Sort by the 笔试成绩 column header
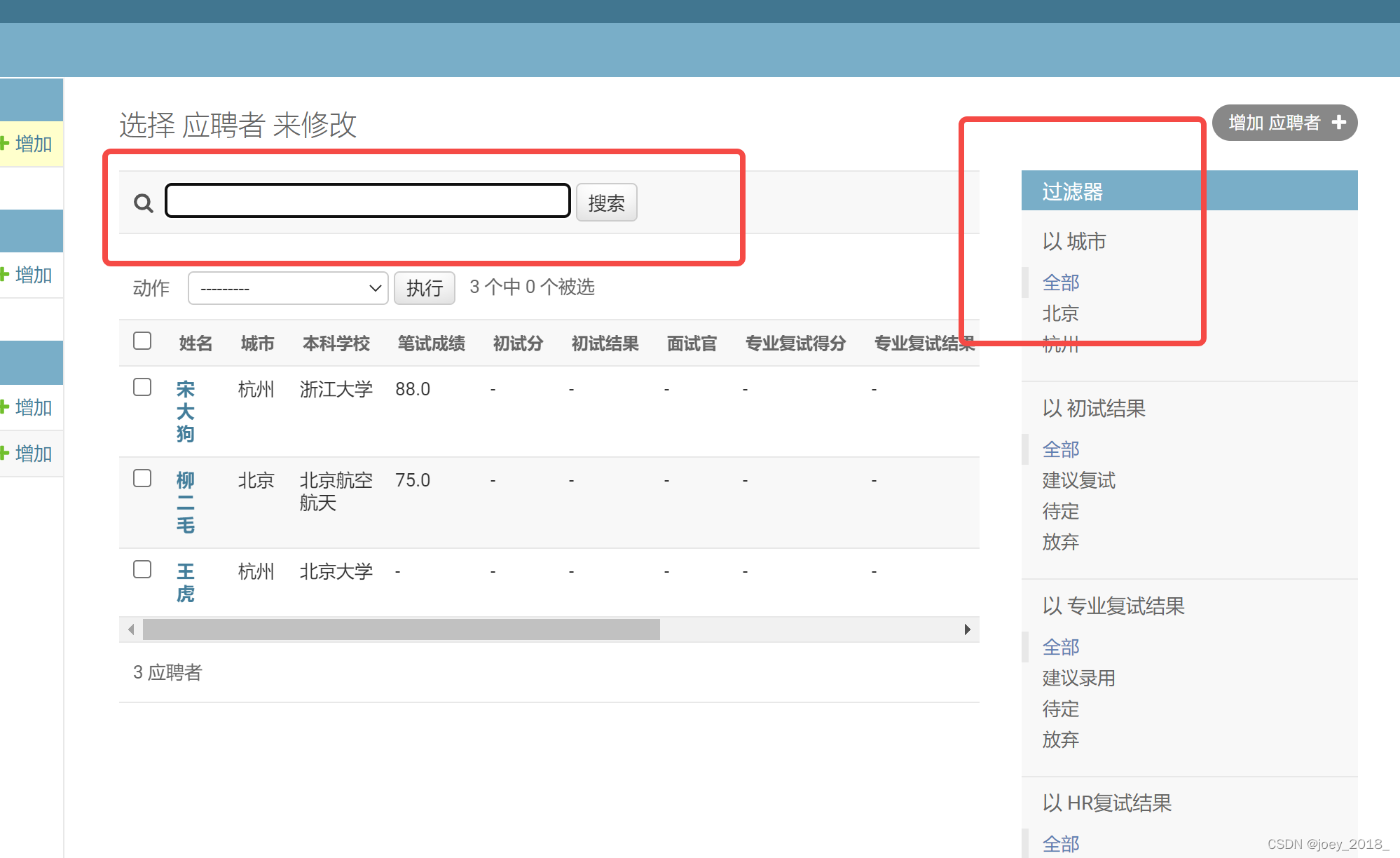1400x858 pixels. (431, 343)
